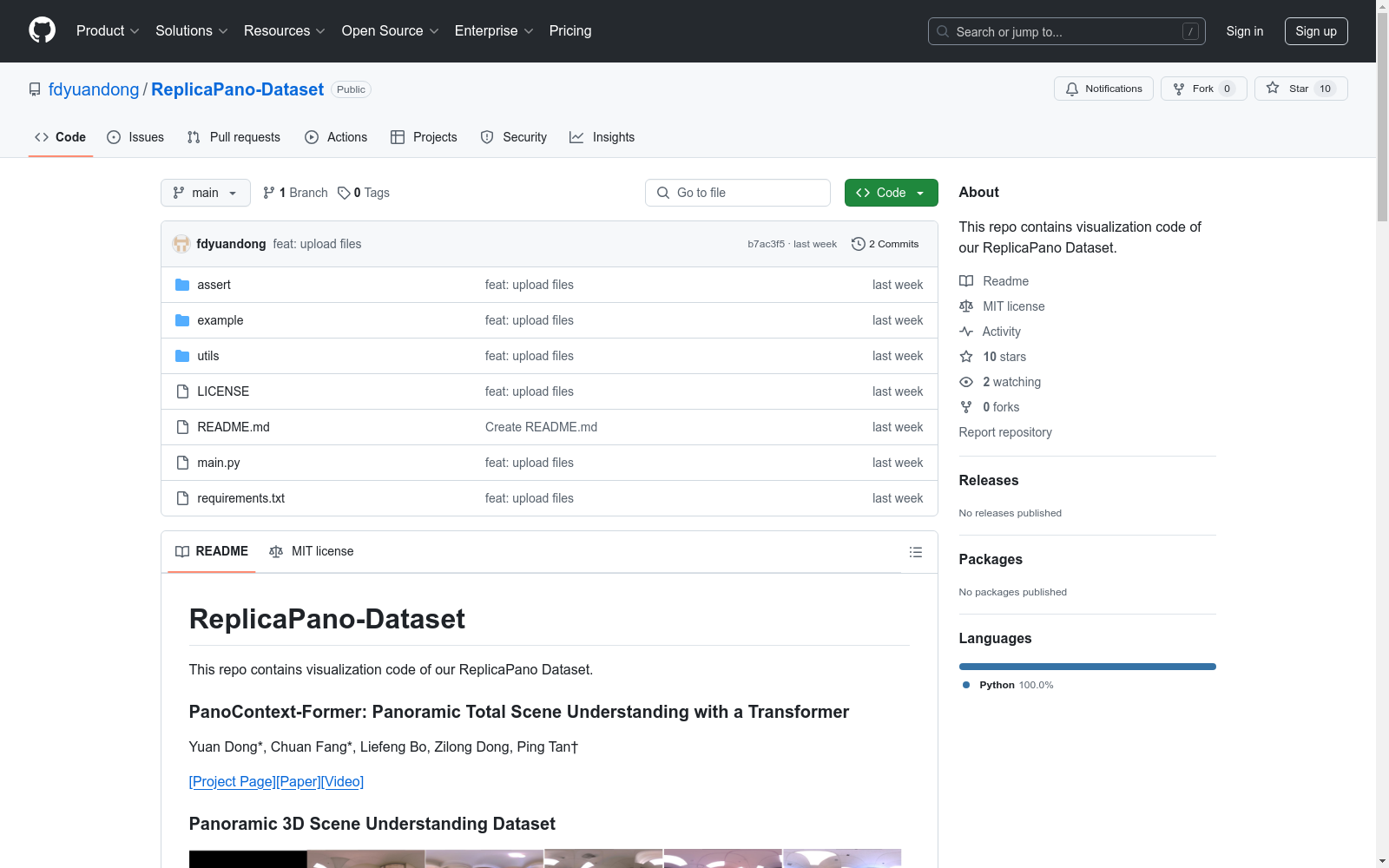The width and height of the screenshot is (1389, 868).
Task: Click Report repository link
Action: 1005,432
